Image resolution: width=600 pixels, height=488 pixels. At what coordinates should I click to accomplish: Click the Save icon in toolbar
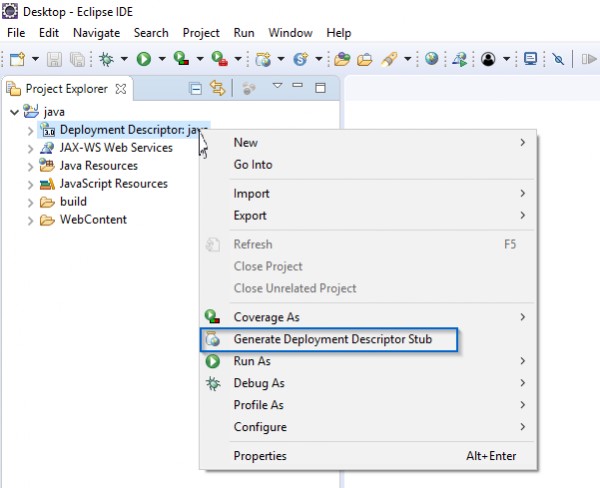(53, 59)
